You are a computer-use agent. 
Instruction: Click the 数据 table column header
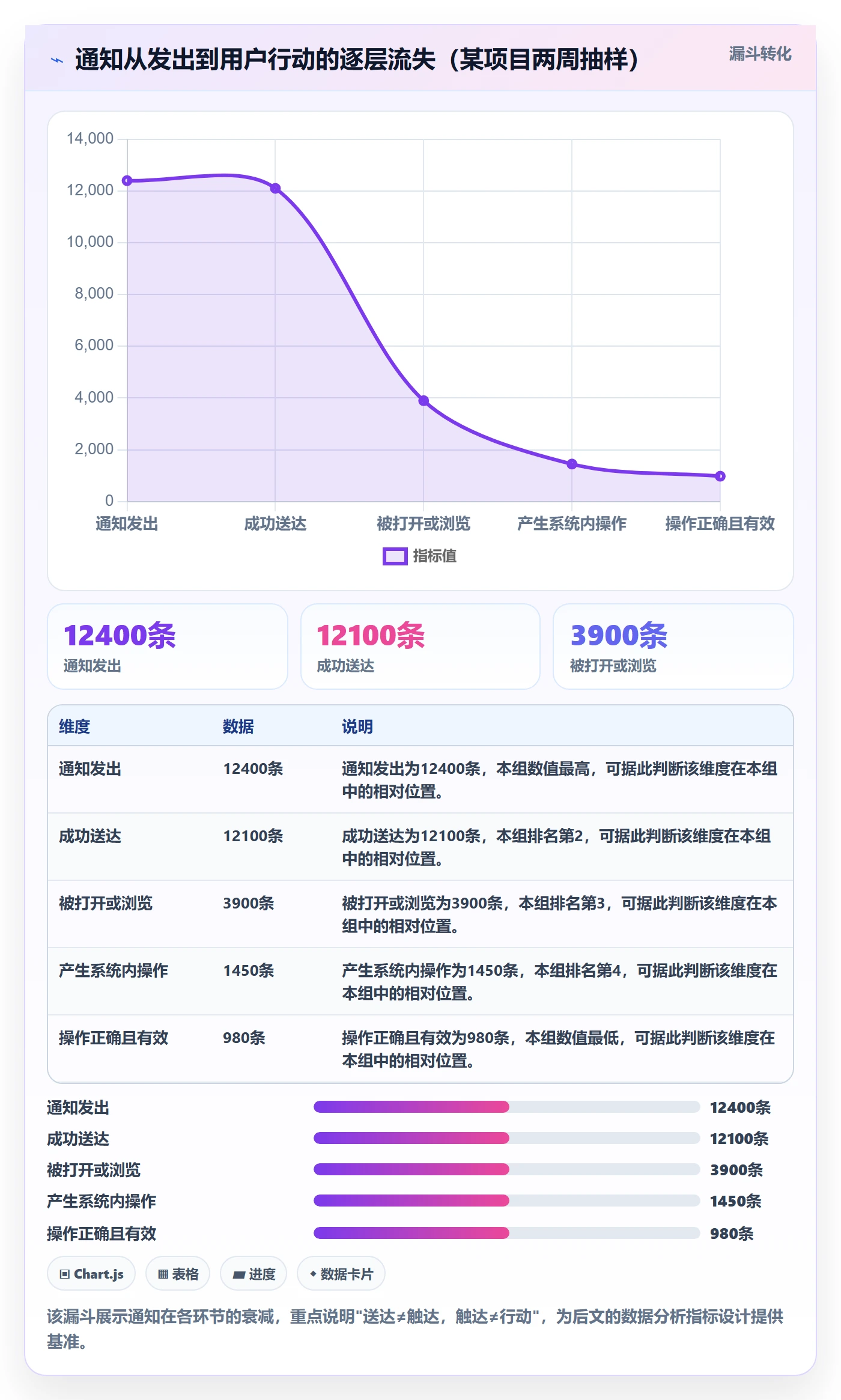238,726
